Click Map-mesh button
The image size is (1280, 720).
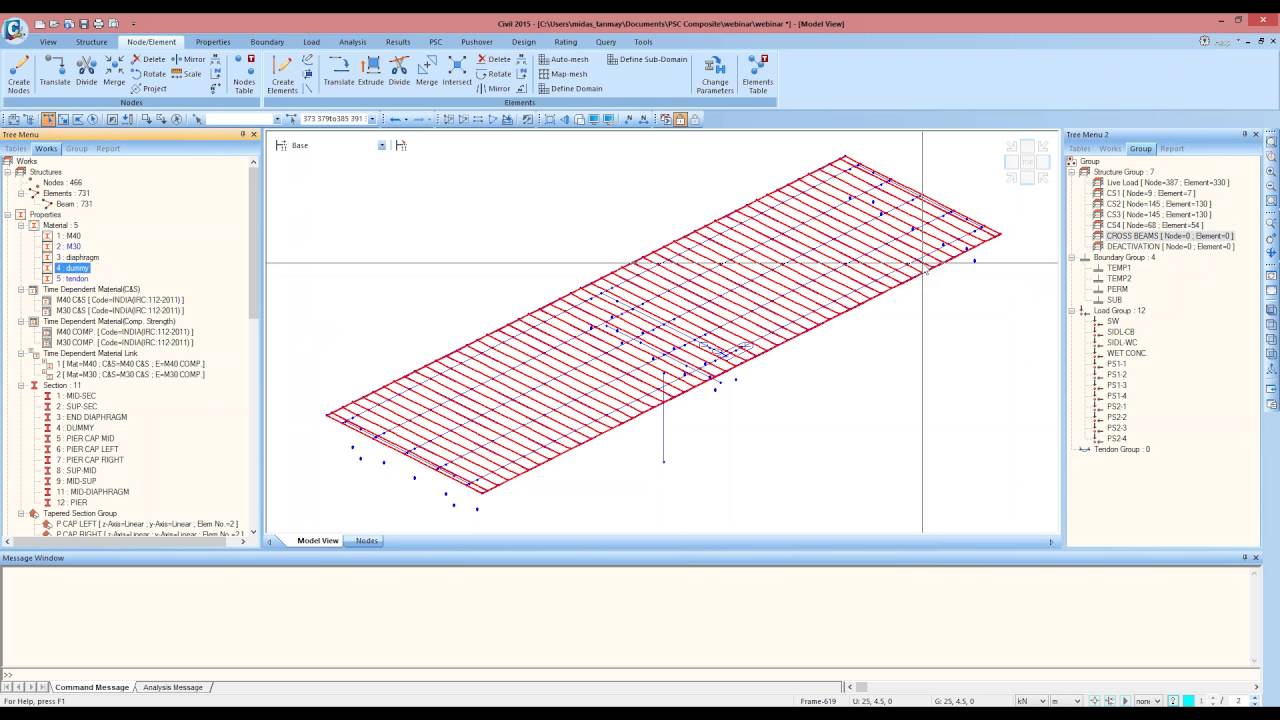(563, 74)
